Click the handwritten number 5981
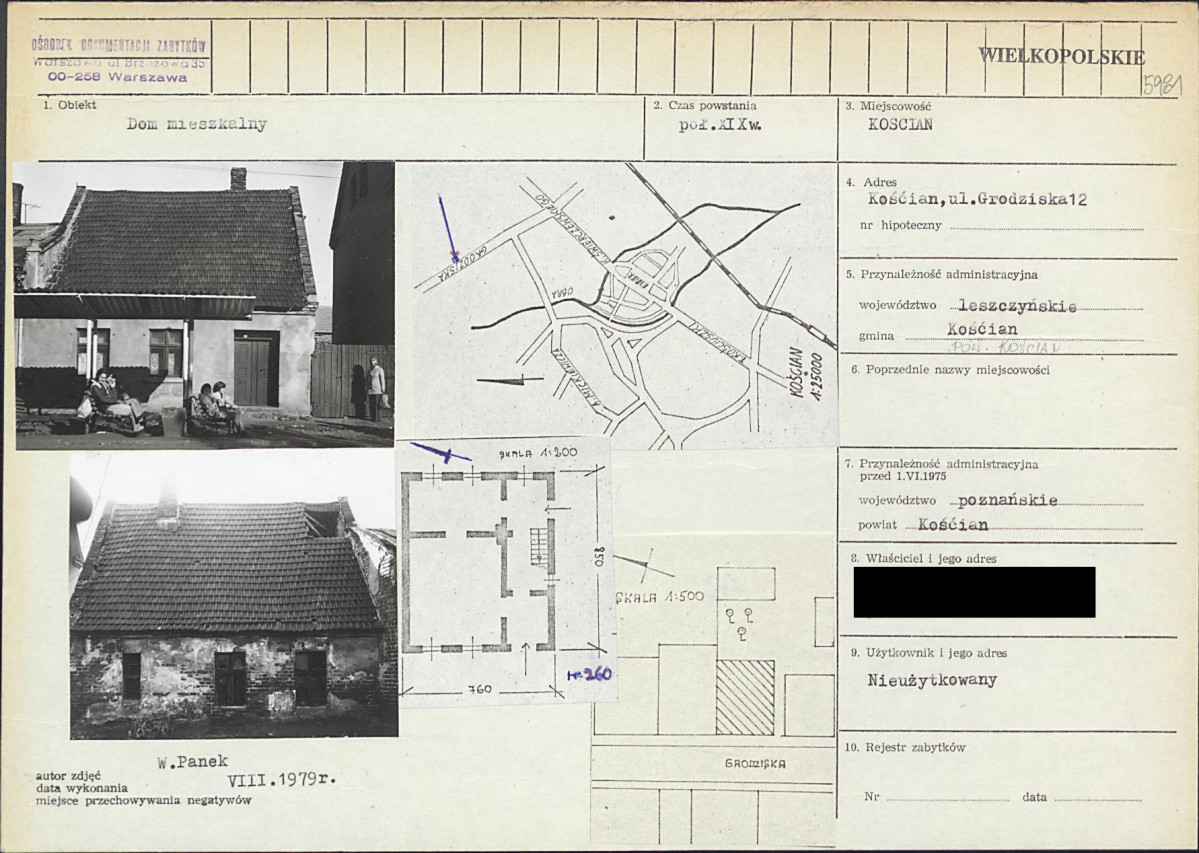Screen dimensions: 1199x853 (x=1161, y=82)
